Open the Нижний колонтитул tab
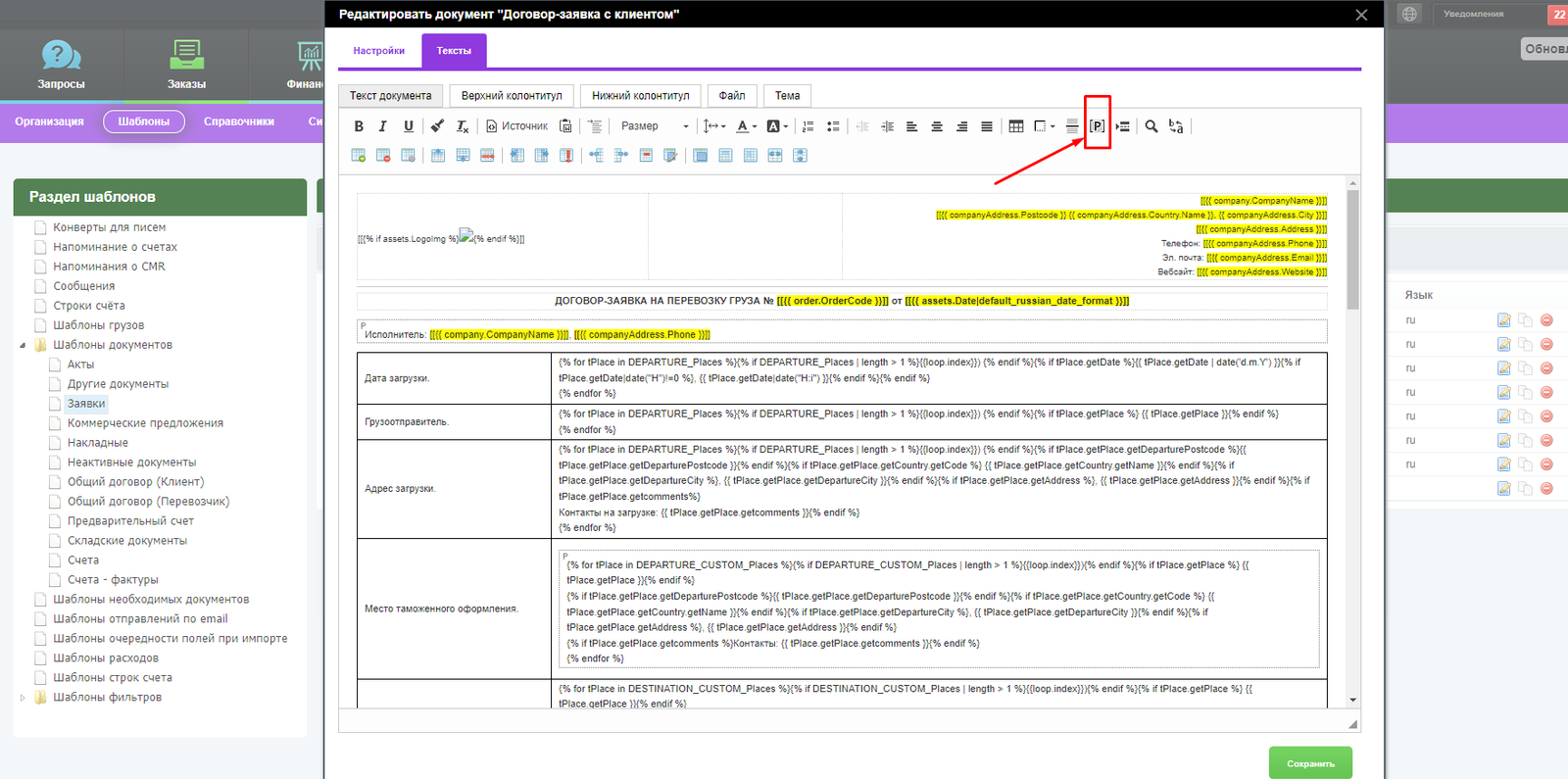Viewport: 1568px width, 779px height. (641, 96)
